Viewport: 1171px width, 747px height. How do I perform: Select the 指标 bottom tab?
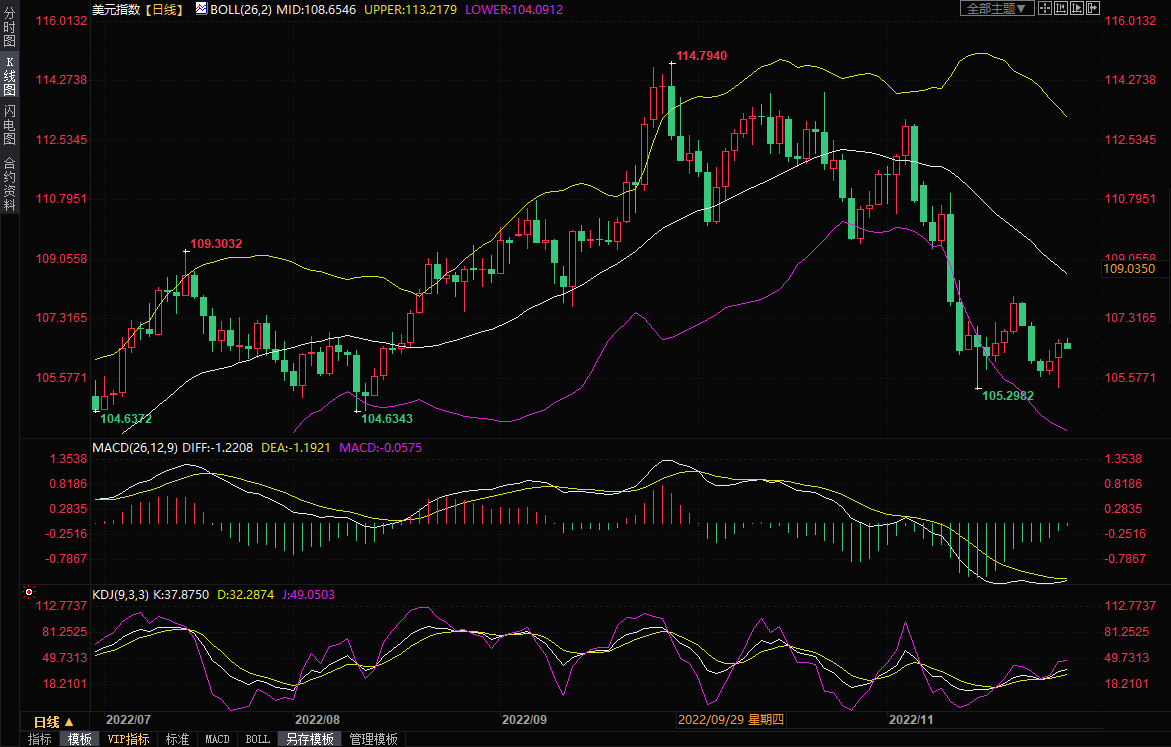40,739
